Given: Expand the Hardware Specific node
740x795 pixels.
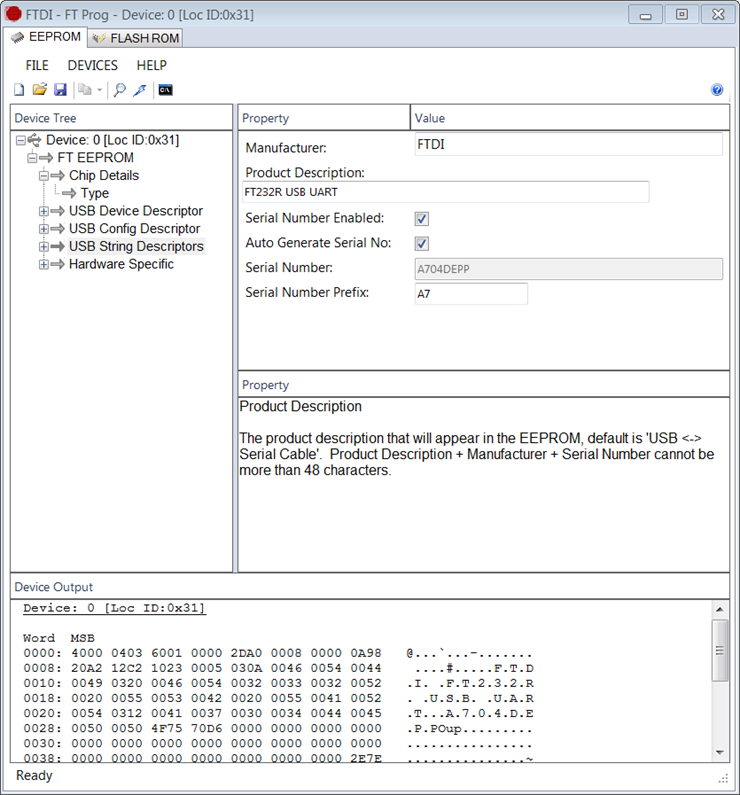Looking at the screenshot, I should [44, 264].
